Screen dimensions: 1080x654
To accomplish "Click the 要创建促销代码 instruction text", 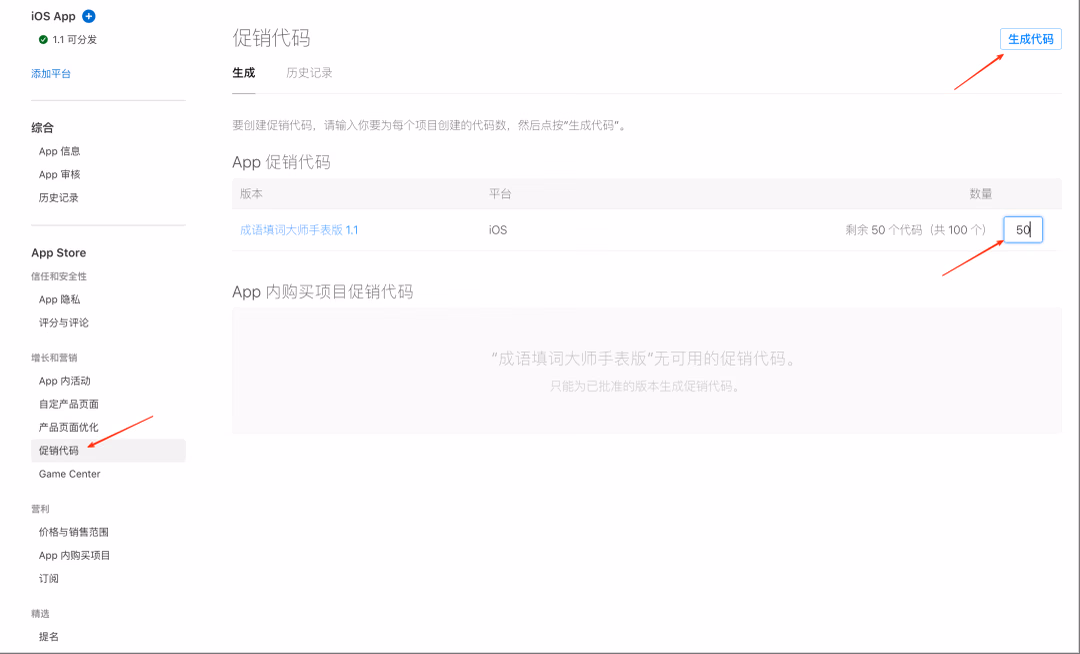I will point(430,125).
